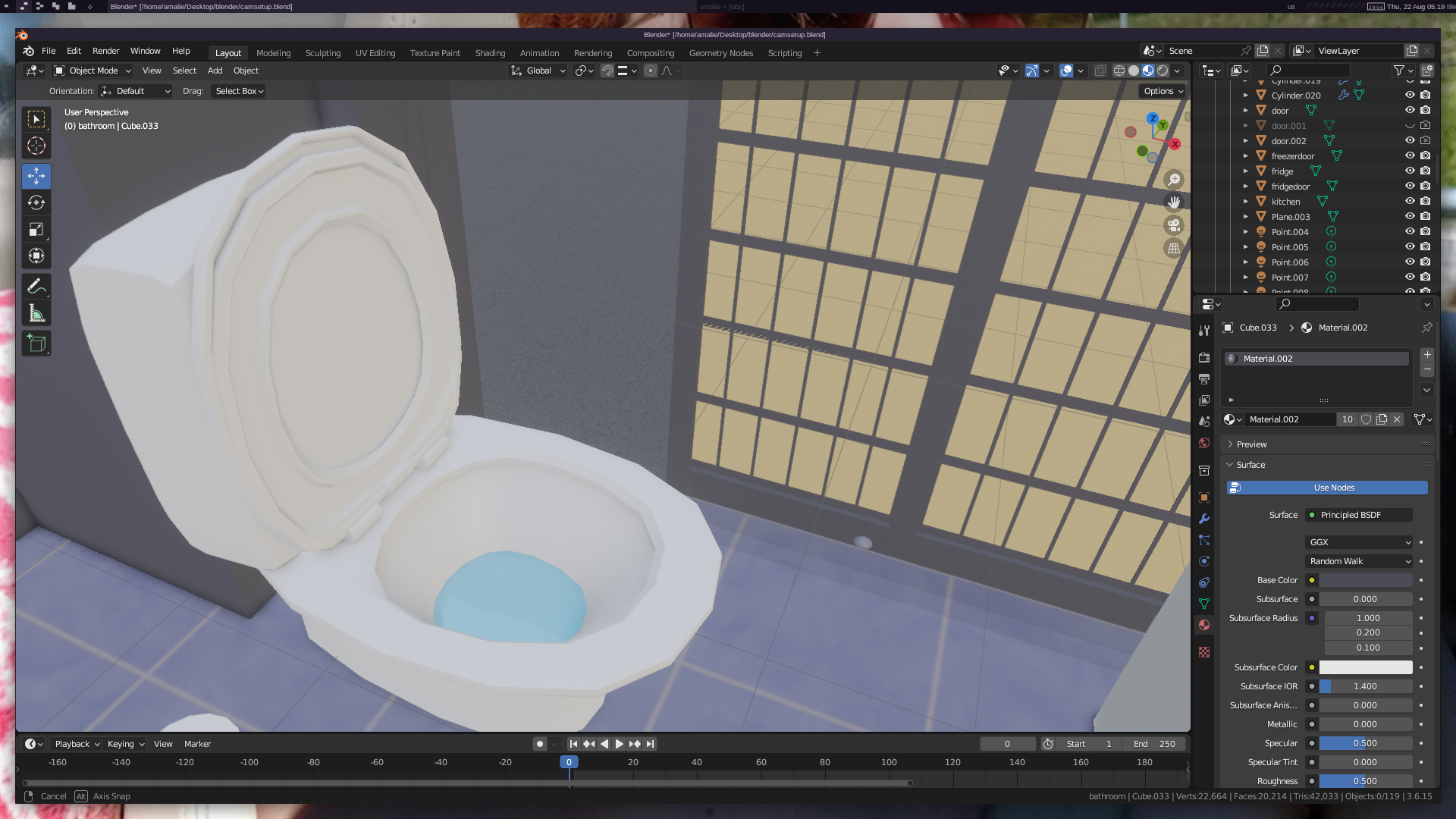This screenshot has height=819, width=1456.
Task: Click the Subsurface Color white swatch
Action: pyautogui.click(x=1365, y=667)
